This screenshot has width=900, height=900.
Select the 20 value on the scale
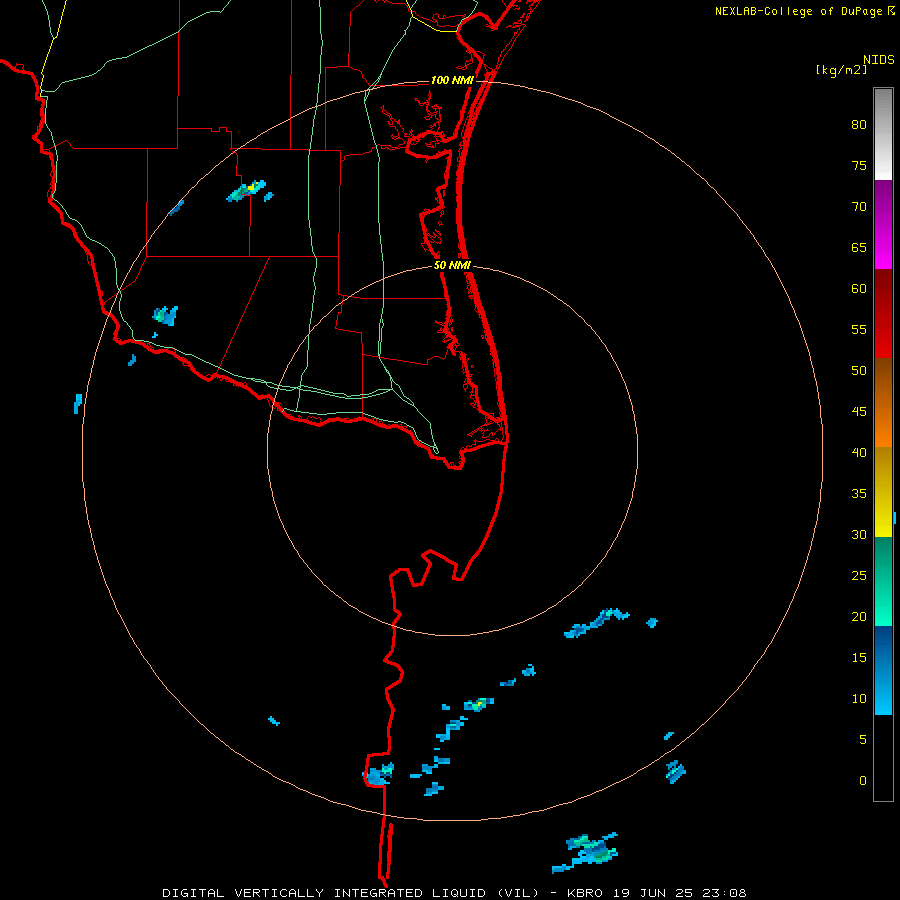tap(859, 616)
